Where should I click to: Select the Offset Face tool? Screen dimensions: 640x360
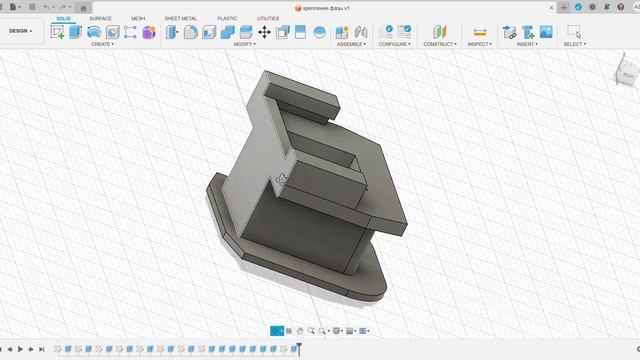(x=246, y=32)
